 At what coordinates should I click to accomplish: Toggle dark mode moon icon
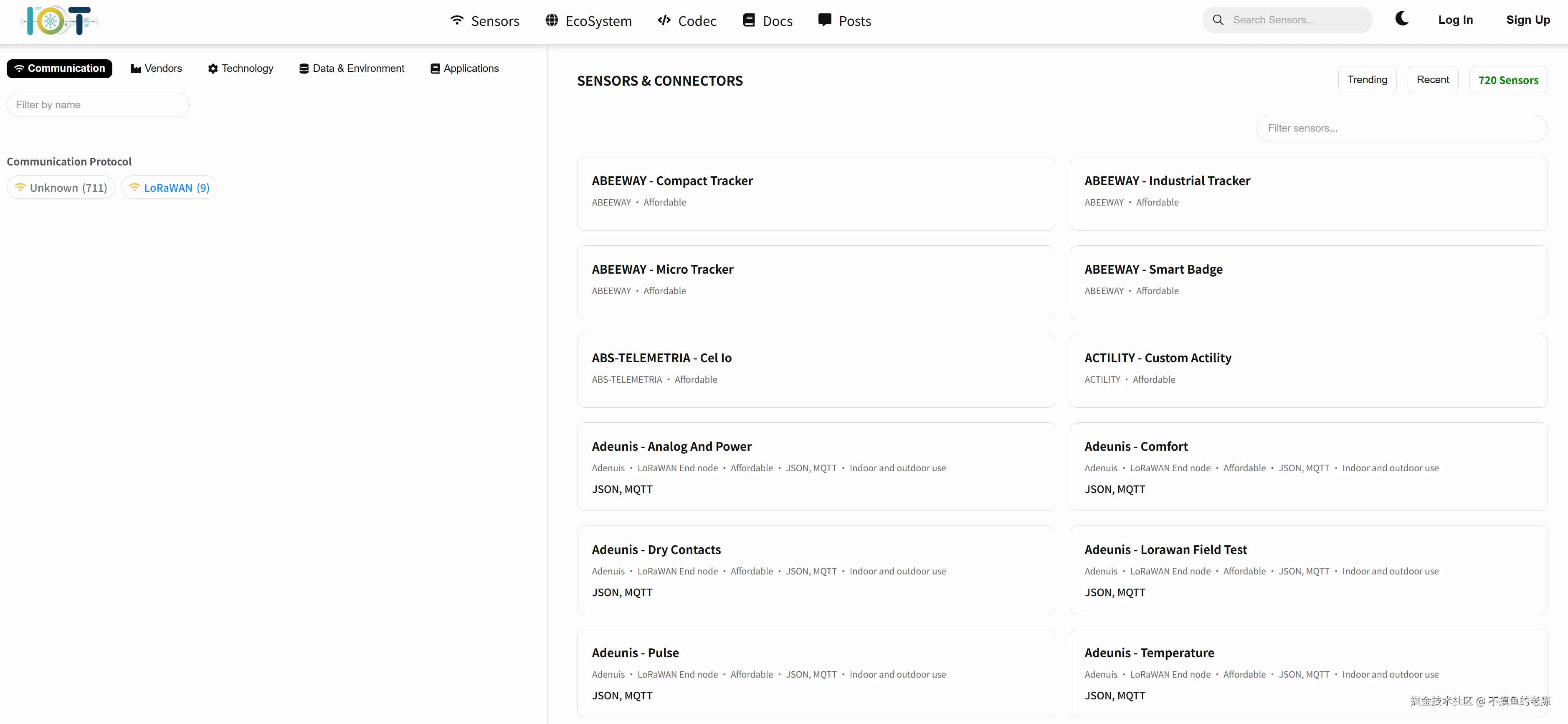coord(1401,19)
